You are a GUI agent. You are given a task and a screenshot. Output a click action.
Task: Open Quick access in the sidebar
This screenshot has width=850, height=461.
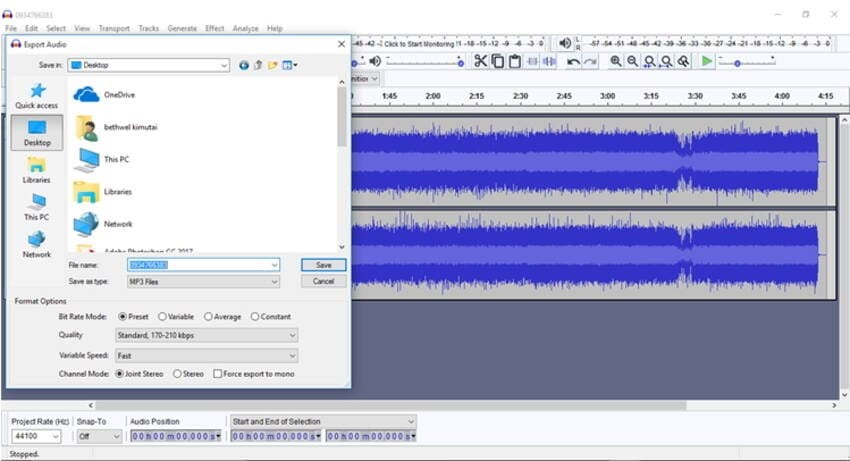(36, 96)
